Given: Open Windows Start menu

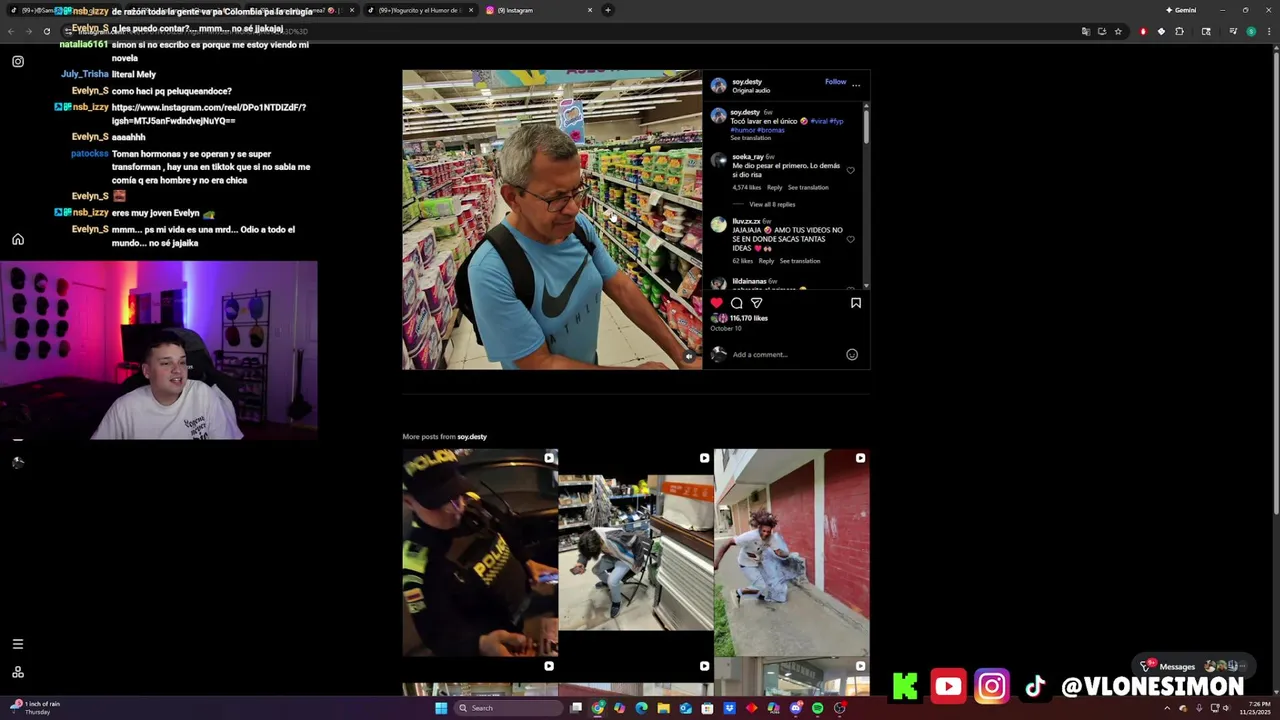Looking at the screenshot, I should (441, 708).
